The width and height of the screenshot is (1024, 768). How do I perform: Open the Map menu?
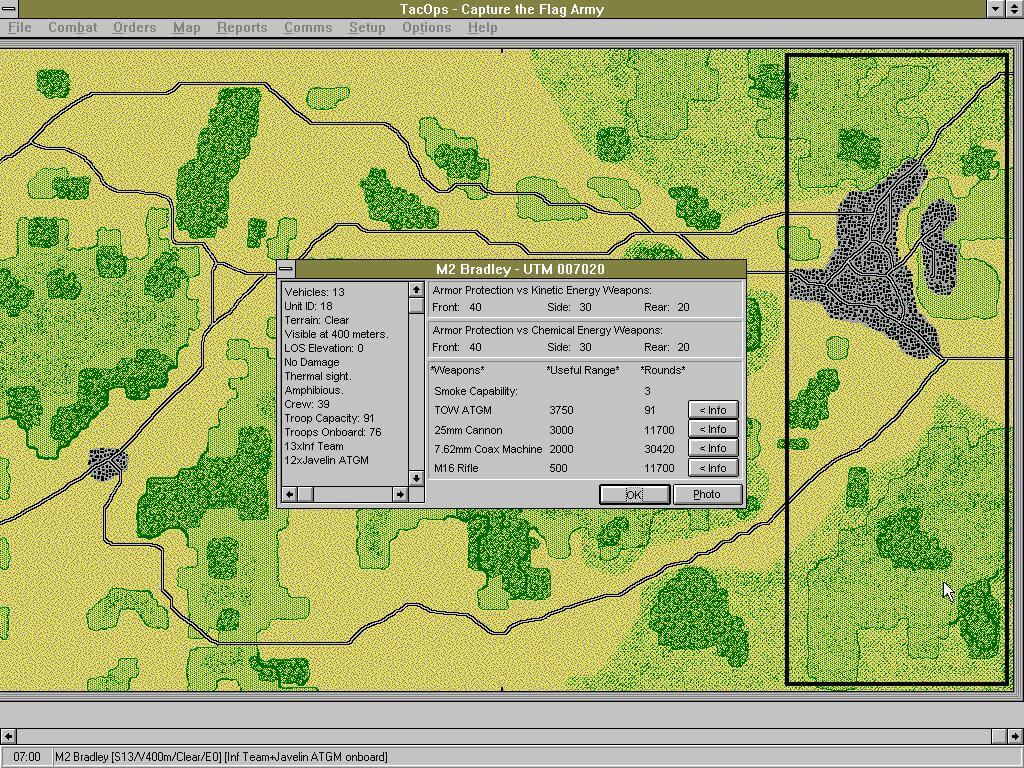tap(187, 27)
